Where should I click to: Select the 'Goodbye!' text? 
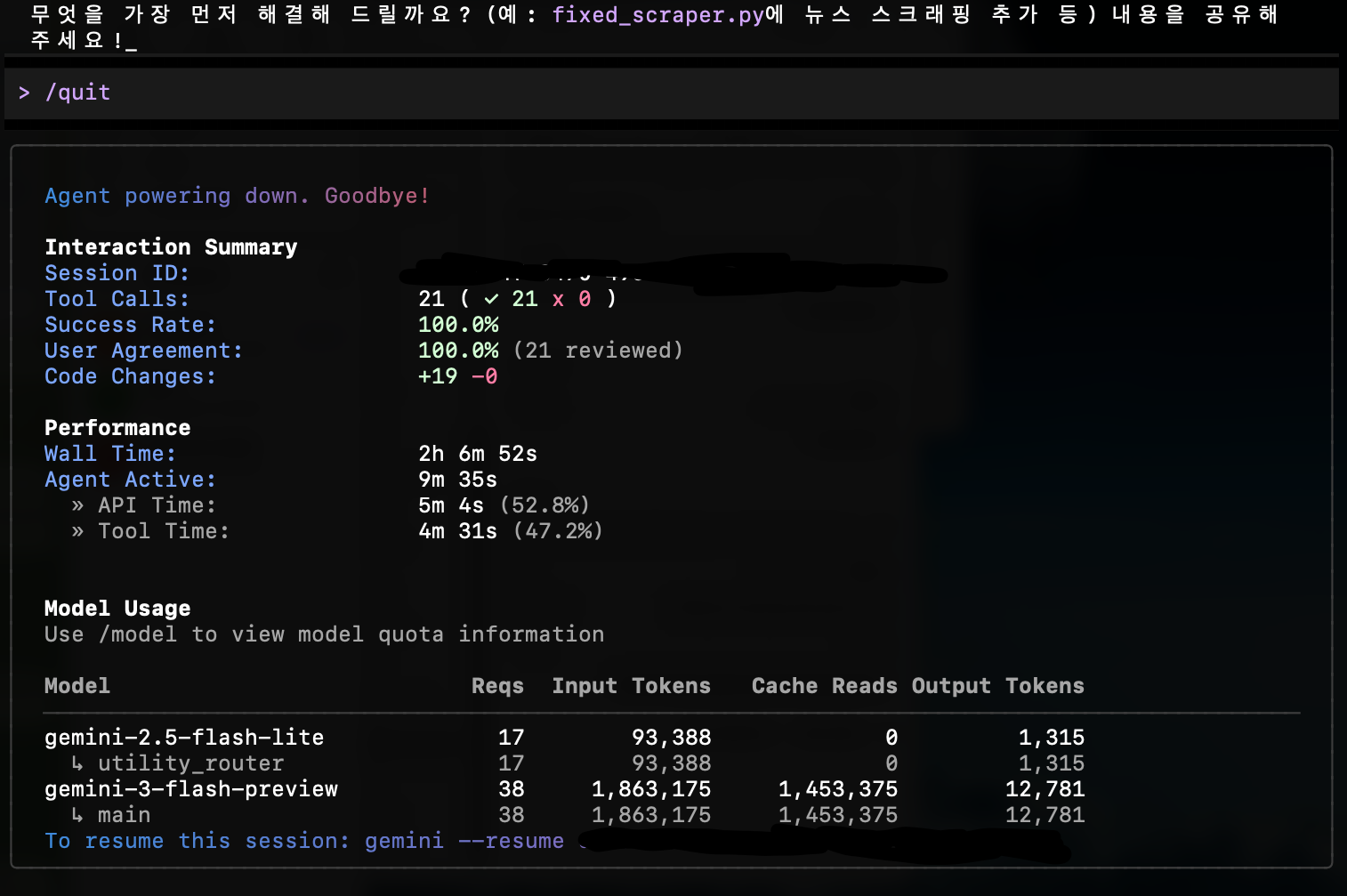click(x=377, y=196)
